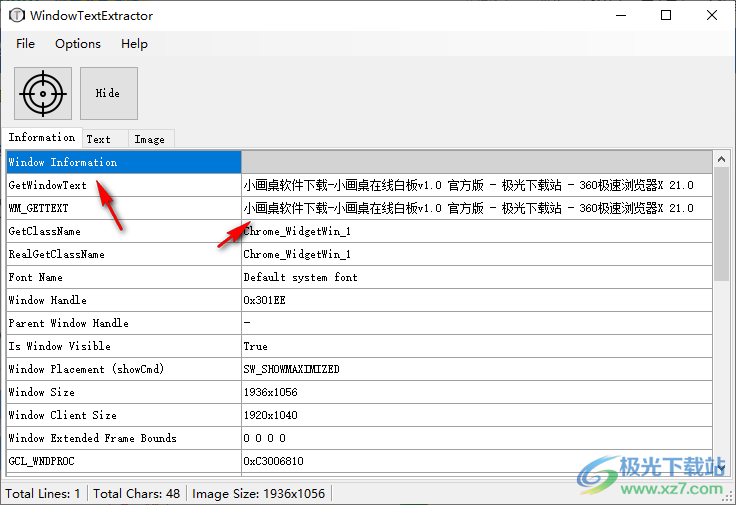Close the WindowTextExtractor window
This screenshot has height=505, width=736.
[x=712, y=15]
